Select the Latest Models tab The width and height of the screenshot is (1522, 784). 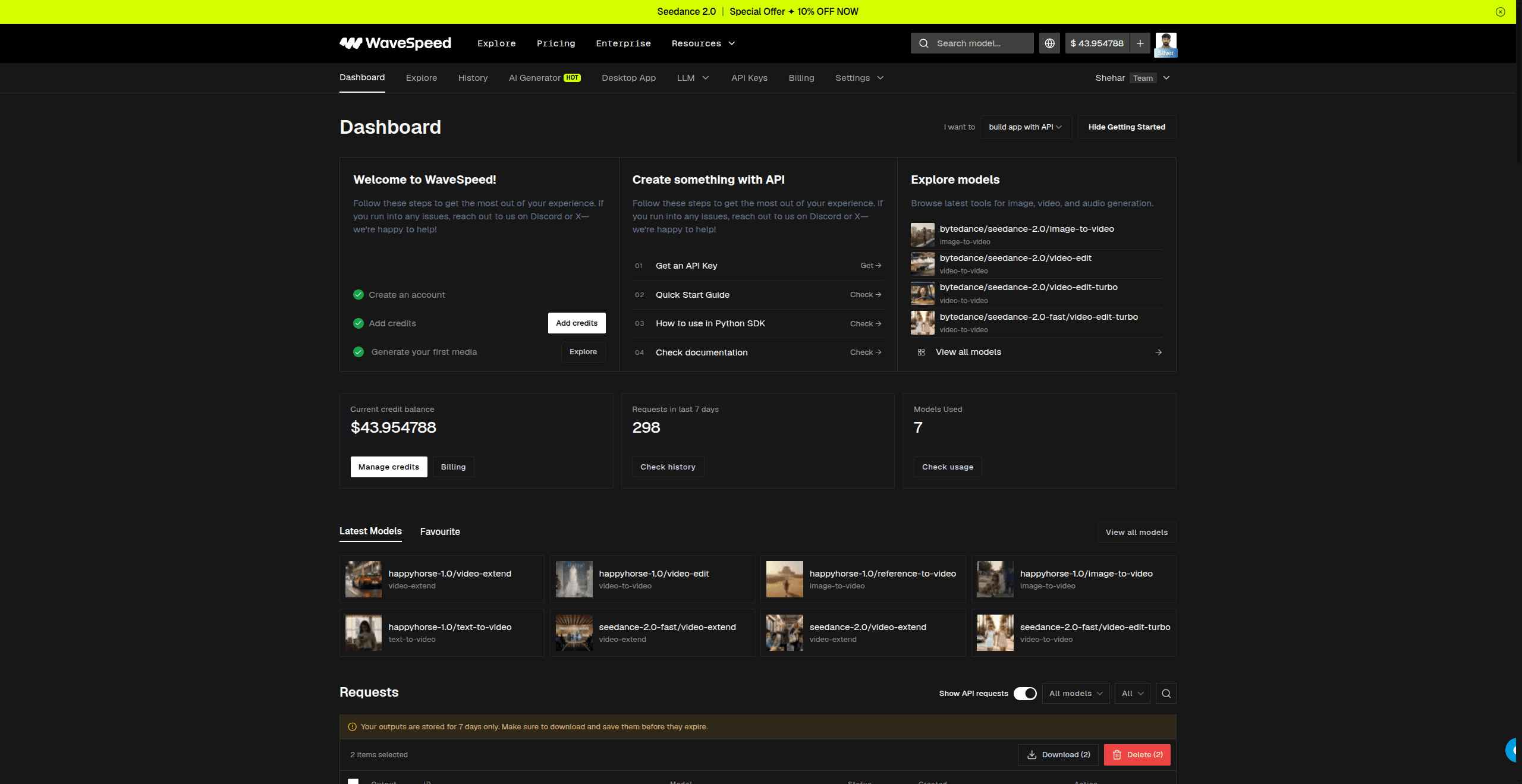(x=370, y=531)
